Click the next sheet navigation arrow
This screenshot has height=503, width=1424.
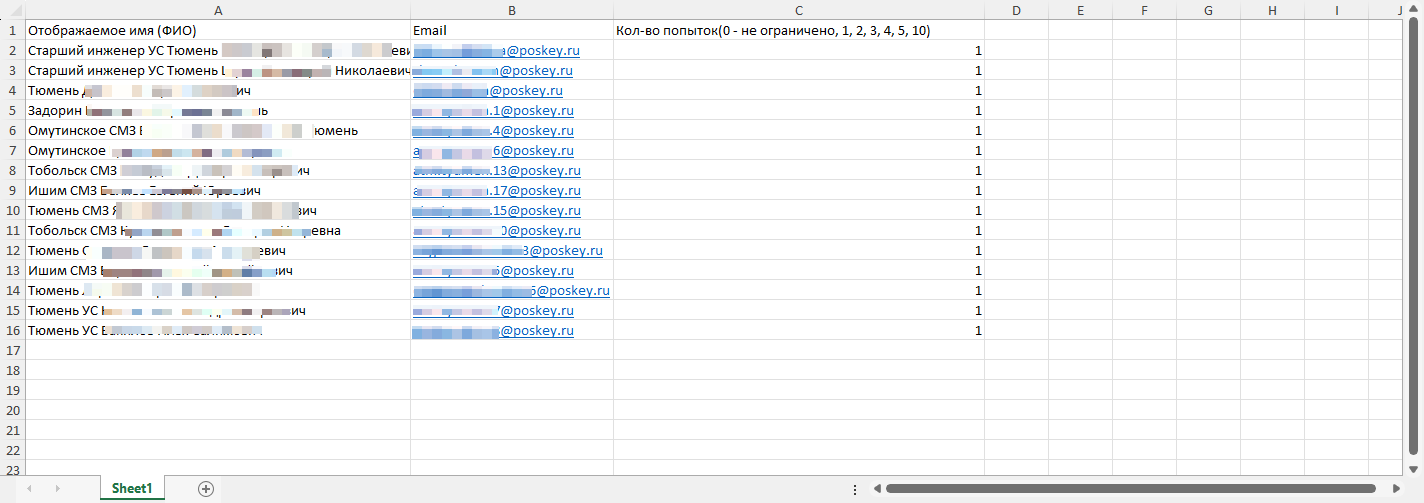[57, 489]
